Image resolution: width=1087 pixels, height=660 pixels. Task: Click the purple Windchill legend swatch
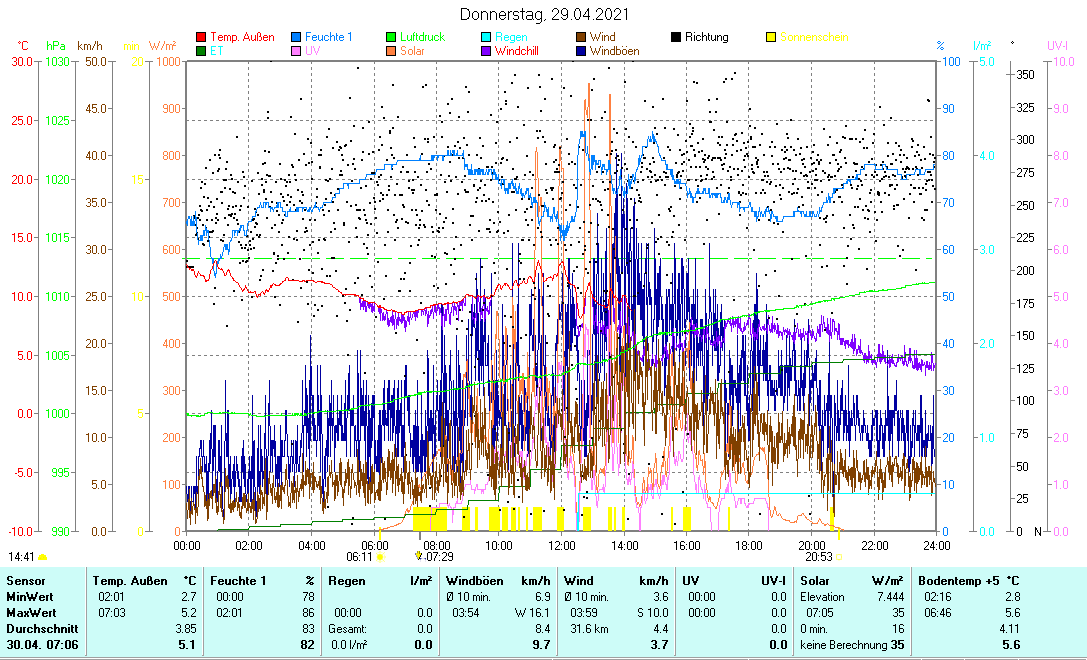click(x=486, y=50)
